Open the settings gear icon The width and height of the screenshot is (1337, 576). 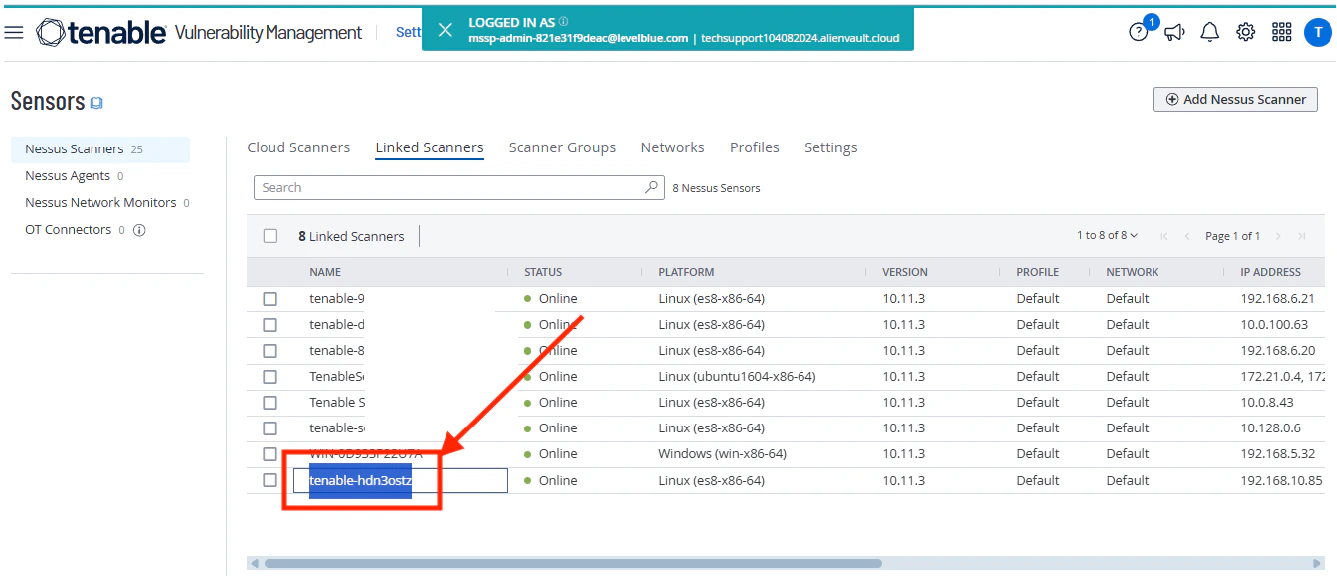click(1245, 32)
